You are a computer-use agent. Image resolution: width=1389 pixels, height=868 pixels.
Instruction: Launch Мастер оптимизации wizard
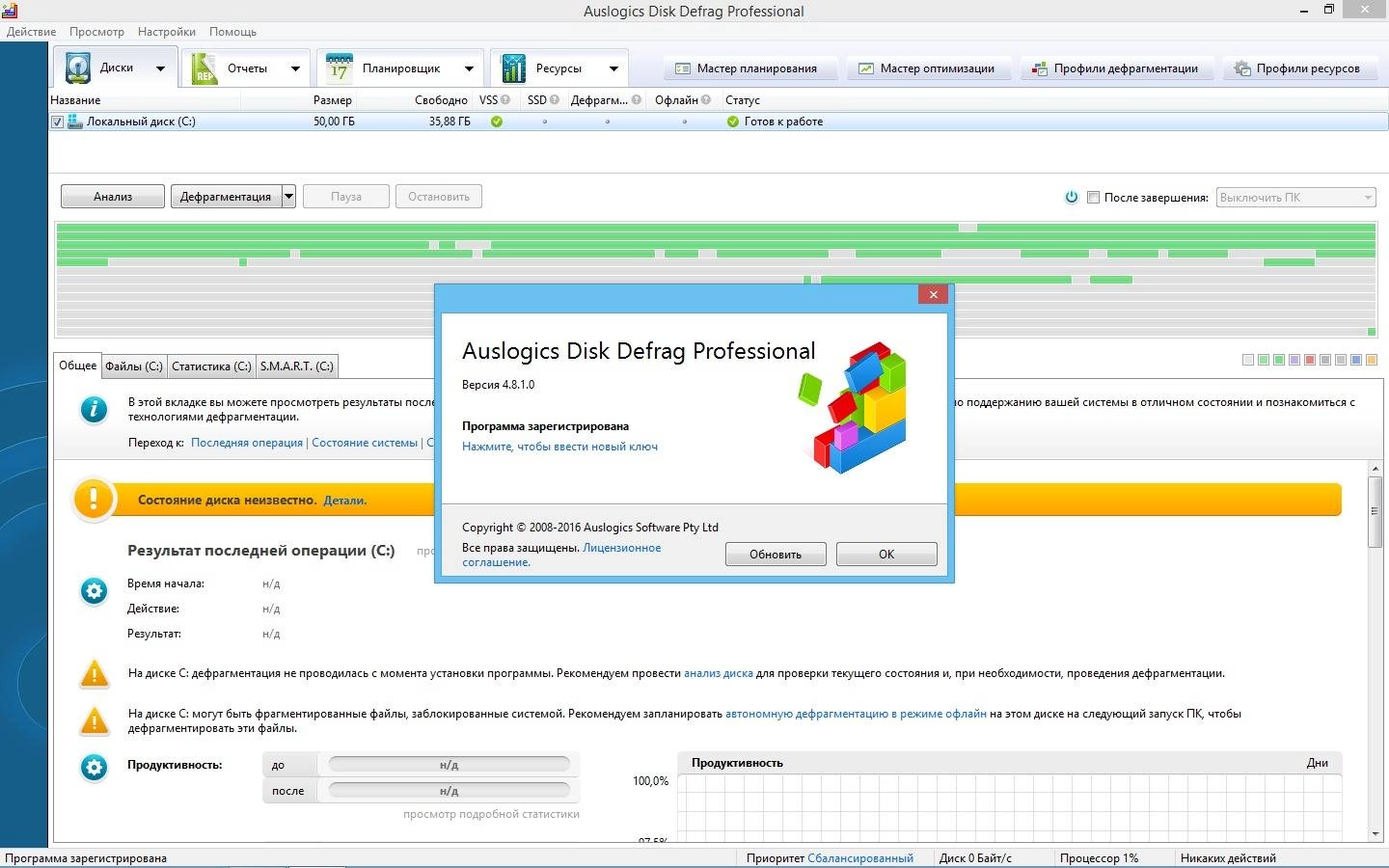(x=928, y=68)
